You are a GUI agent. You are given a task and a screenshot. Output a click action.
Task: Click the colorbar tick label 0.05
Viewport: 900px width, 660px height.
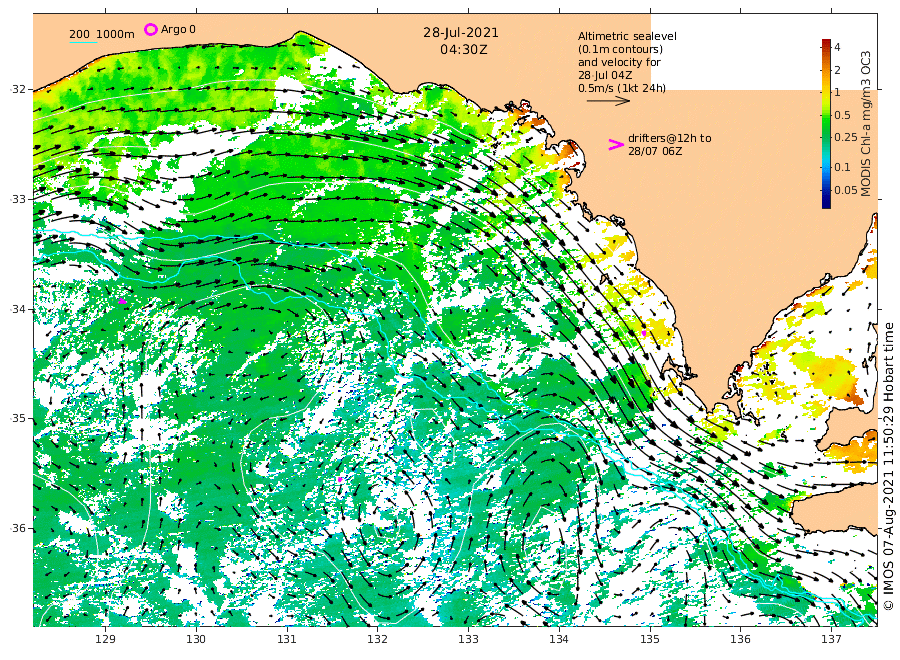(x=845, y=190)
